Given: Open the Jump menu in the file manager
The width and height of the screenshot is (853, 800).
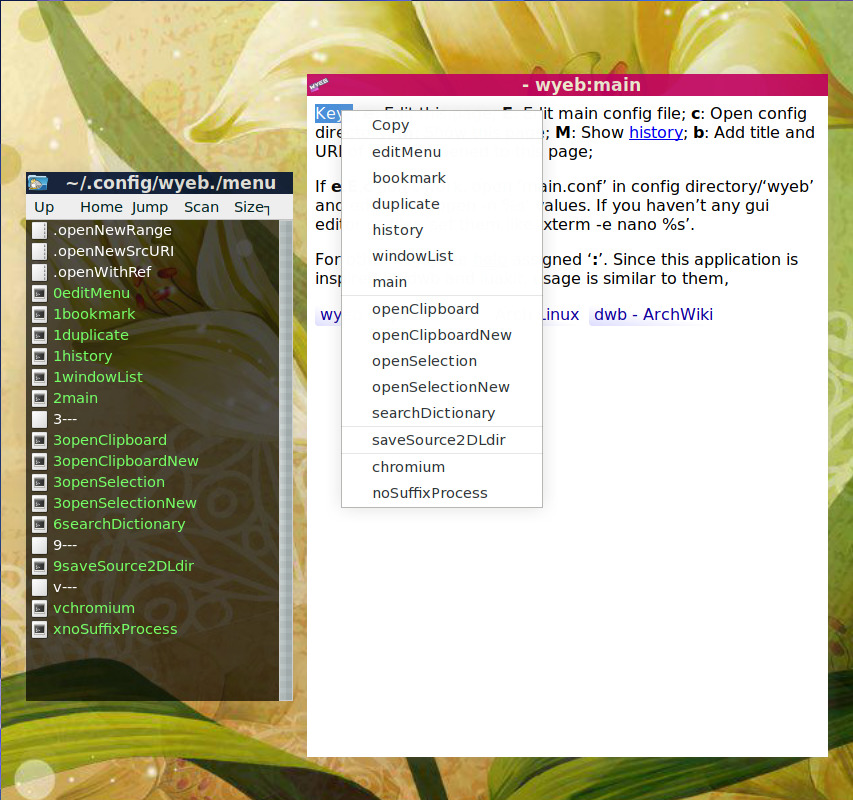Looking at the screenshot, I should coord(150,207).
